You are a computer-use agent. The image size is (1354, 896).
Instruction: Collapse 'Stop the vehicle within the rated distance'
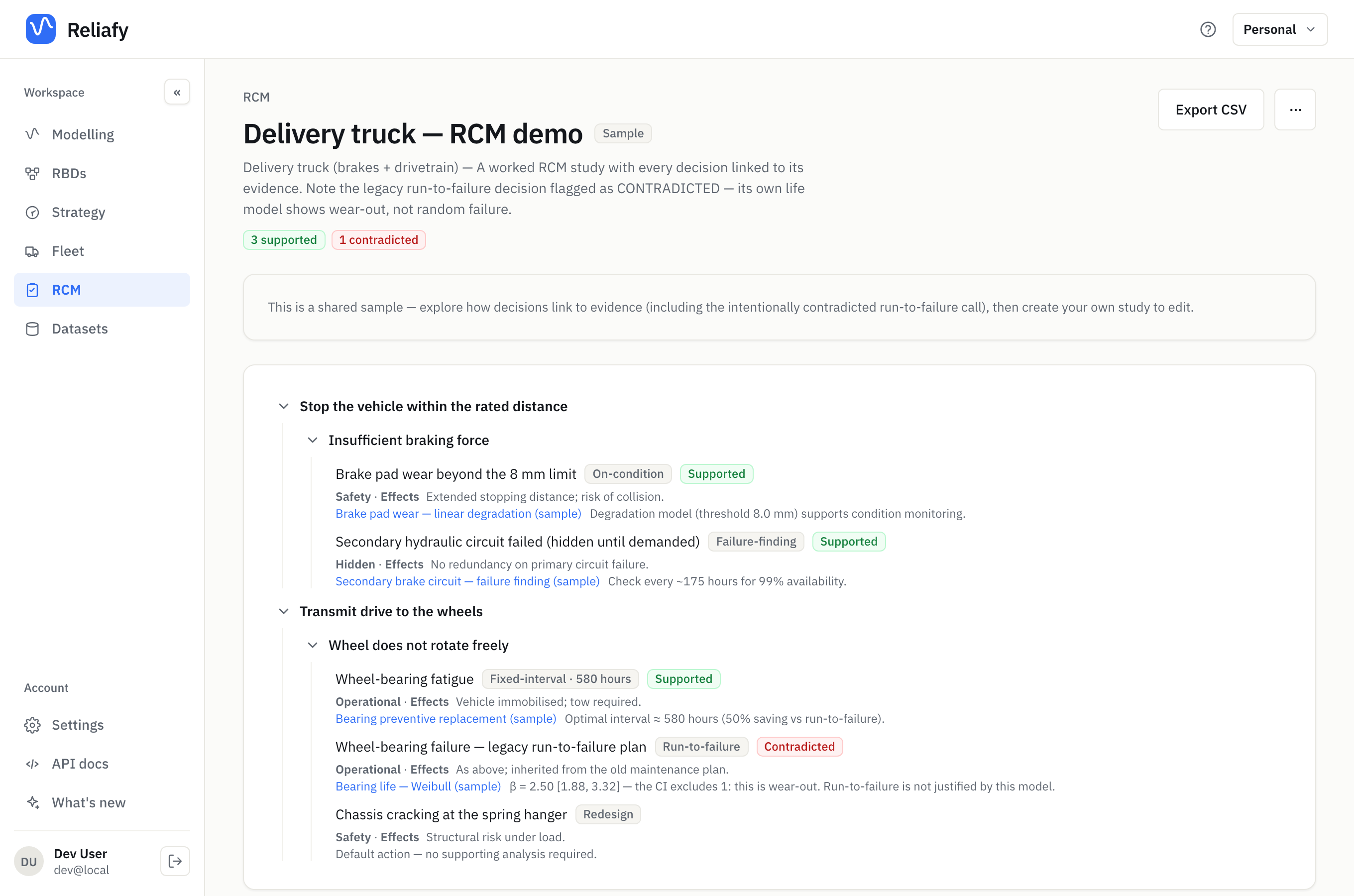[284, 406]
